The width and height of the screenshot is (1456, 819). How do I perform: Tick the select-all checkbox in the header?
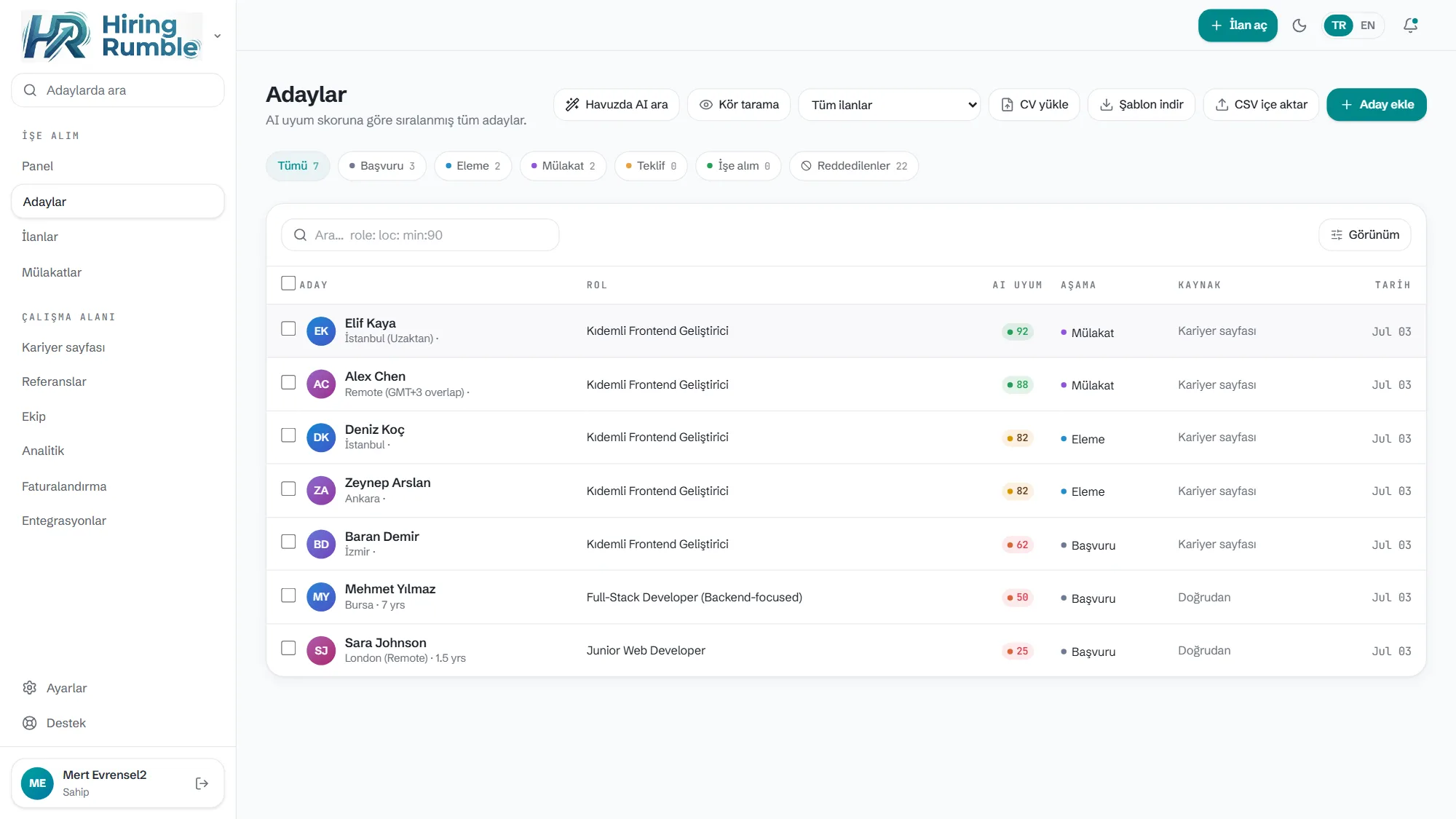point(288,283)
